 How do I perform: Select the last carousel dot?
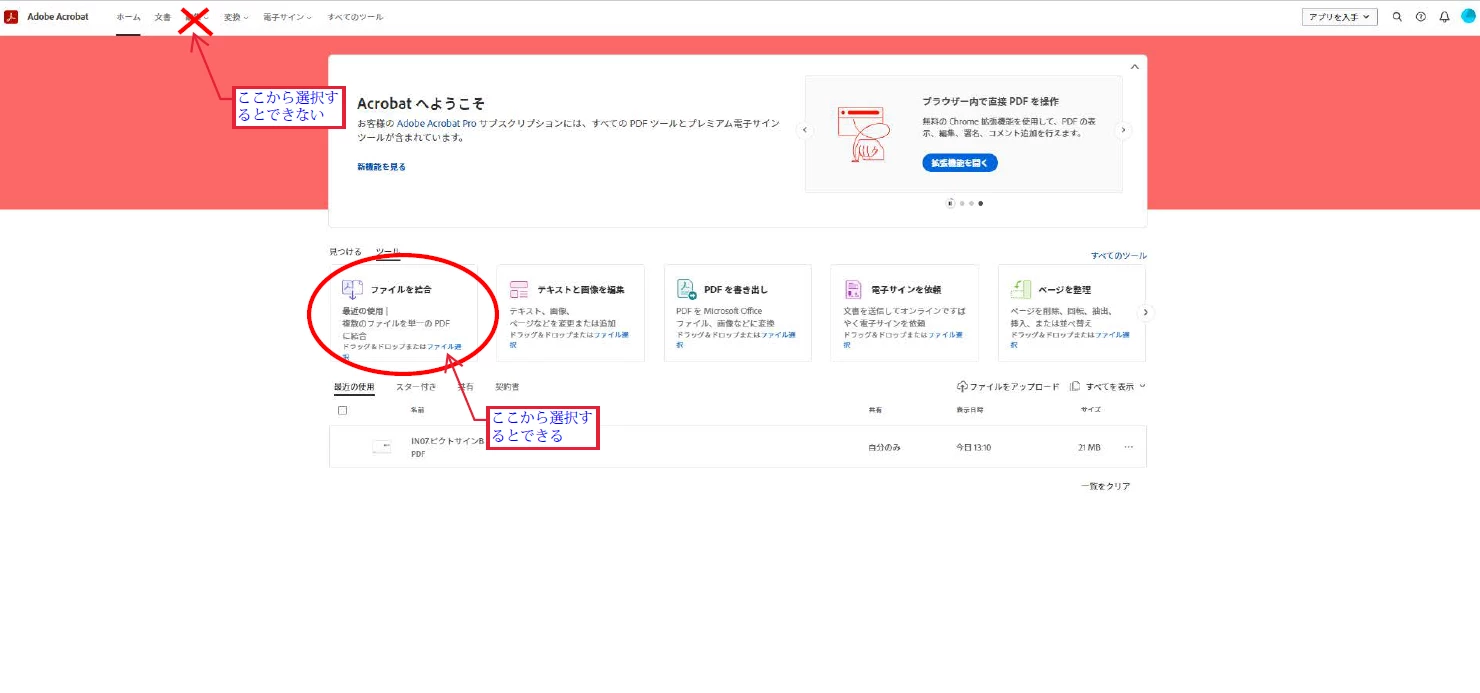coord(980,203)
